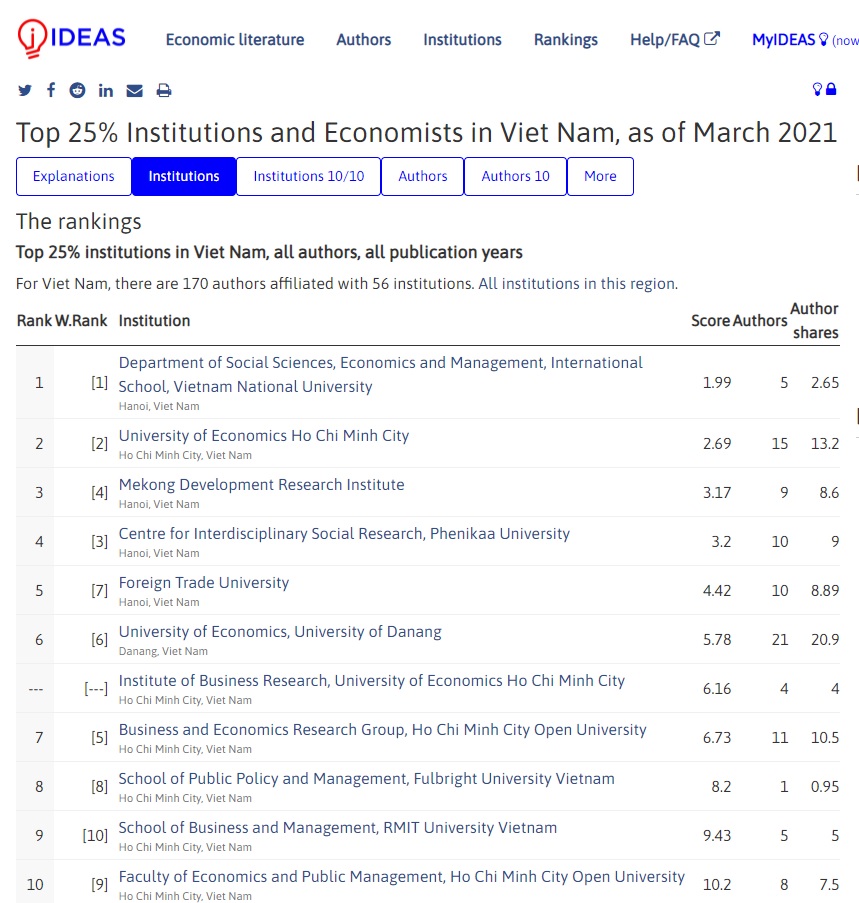The height and width of the screenshot is (903, 859).
Task: Open Rankings menu item
Action: 565,40
